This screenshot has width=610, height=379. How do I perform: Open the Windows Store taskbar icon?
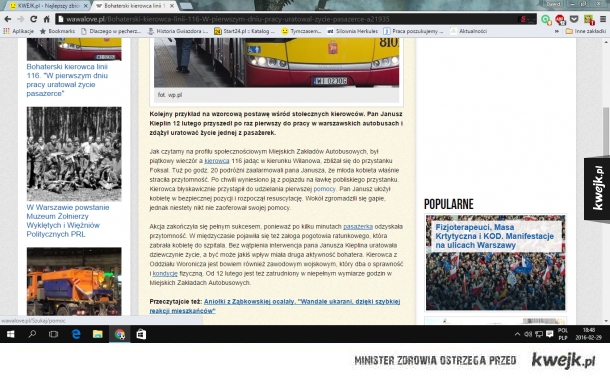point(141,334)
